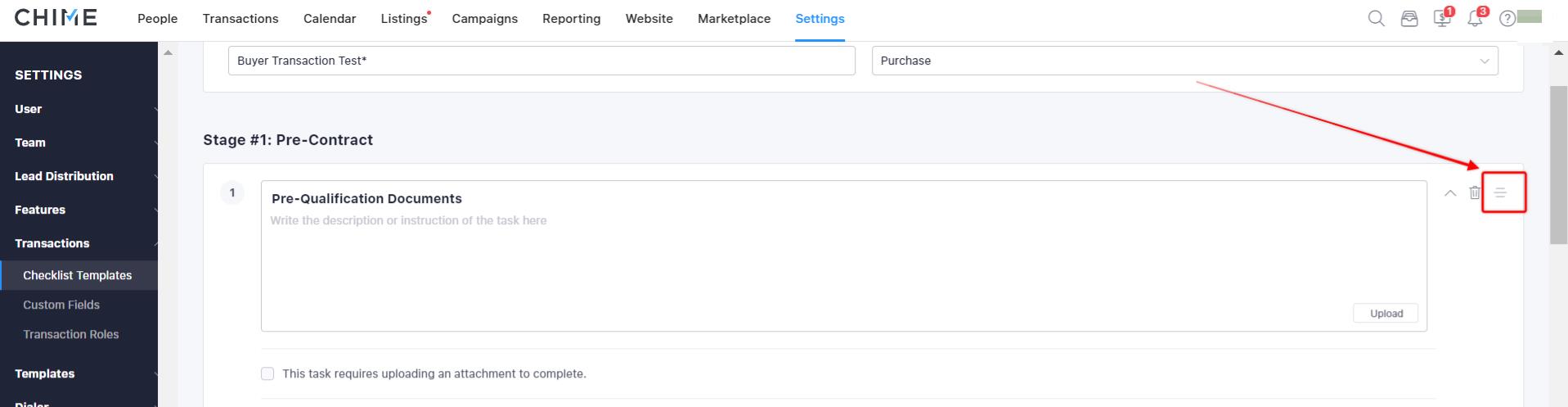Click the sidebar scroll up arrow

pyautogui.click(x=168, y=52)
